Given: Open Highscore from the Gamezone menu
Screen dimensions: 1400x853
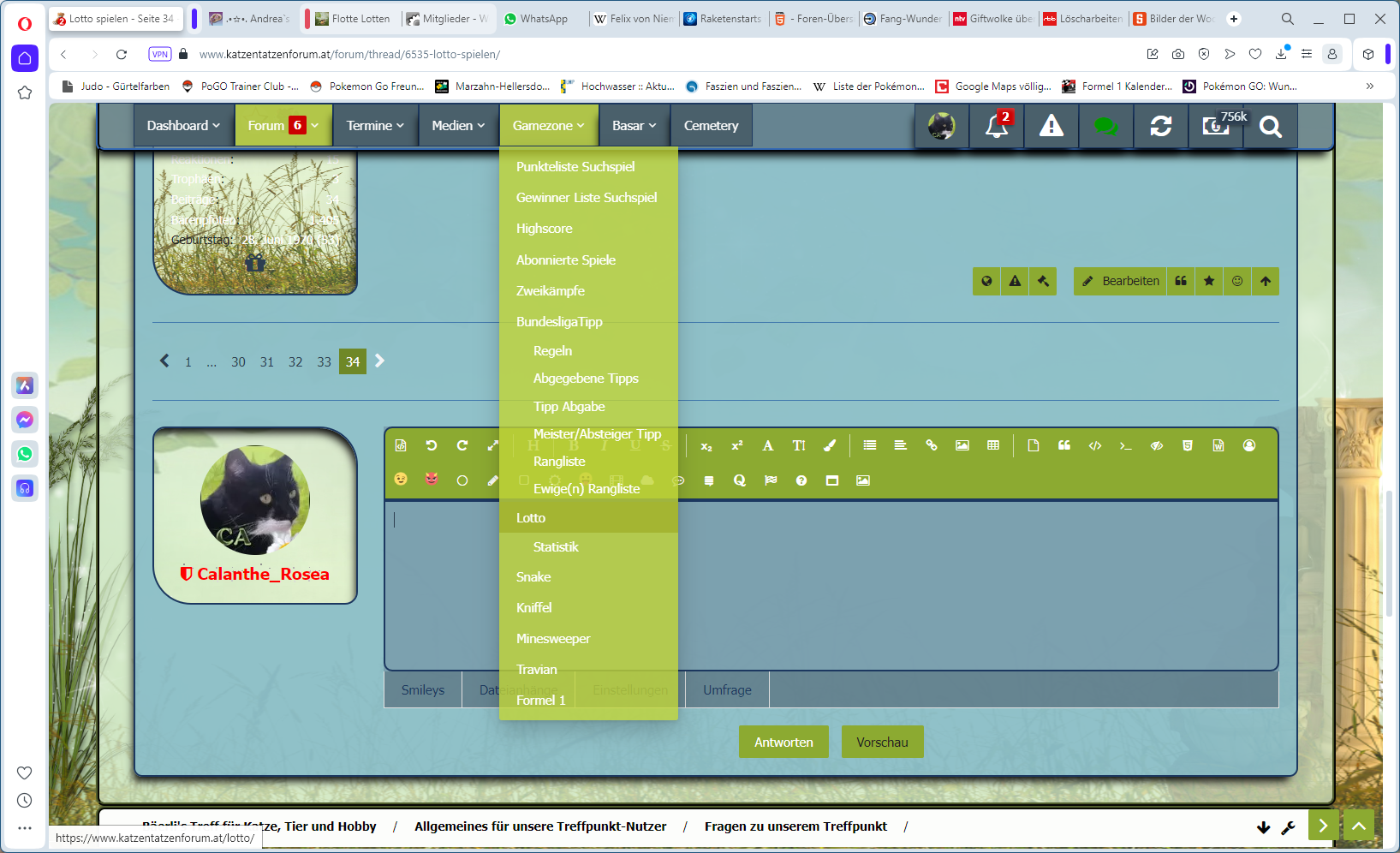Looking at the screenshot, I should tap(588, 229).
